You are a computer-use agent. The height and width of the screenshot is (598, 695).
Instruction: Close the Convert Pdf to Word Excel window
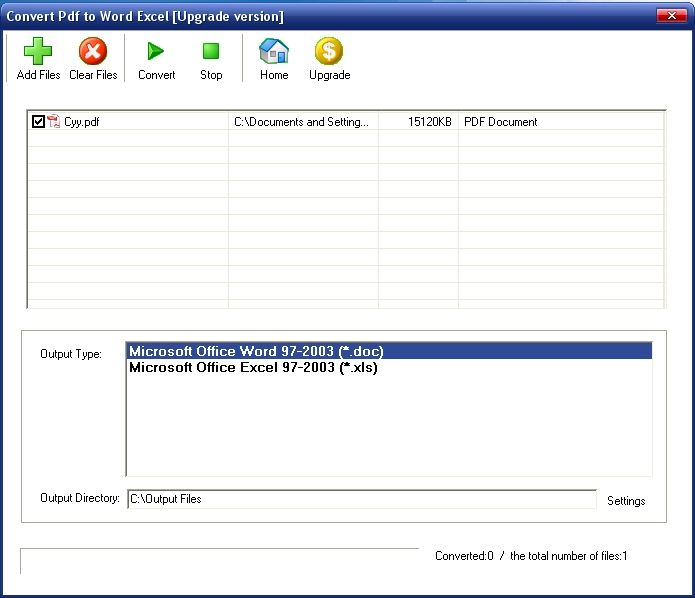click(669, 15)
